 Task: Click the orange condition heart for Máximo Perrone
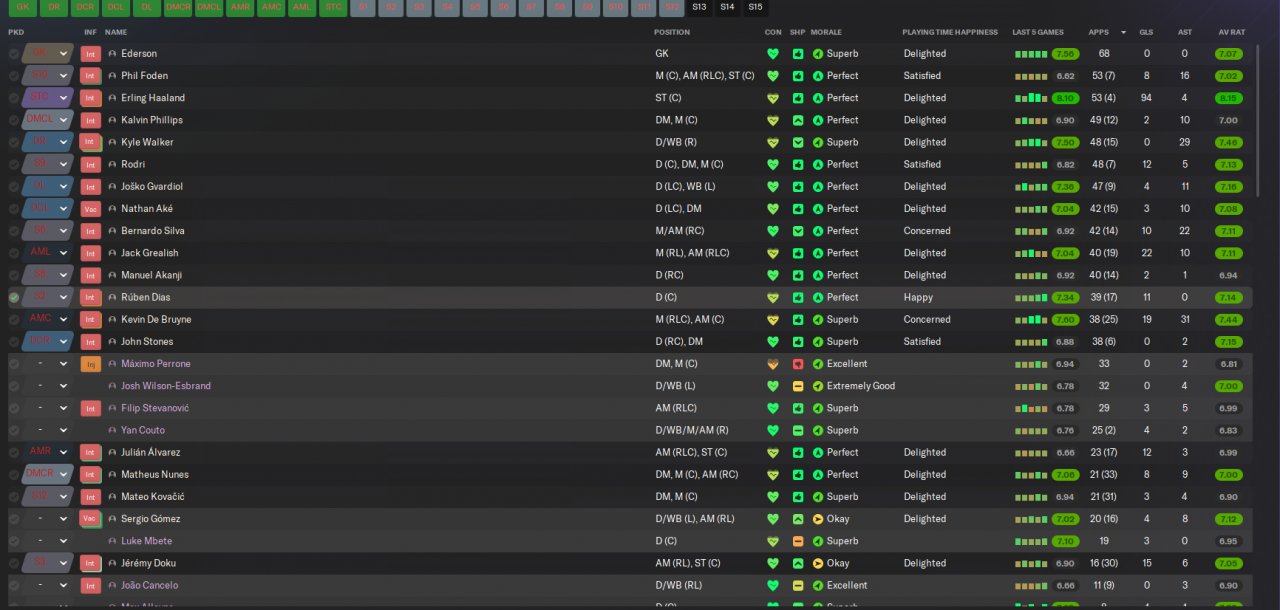(772, 364)
